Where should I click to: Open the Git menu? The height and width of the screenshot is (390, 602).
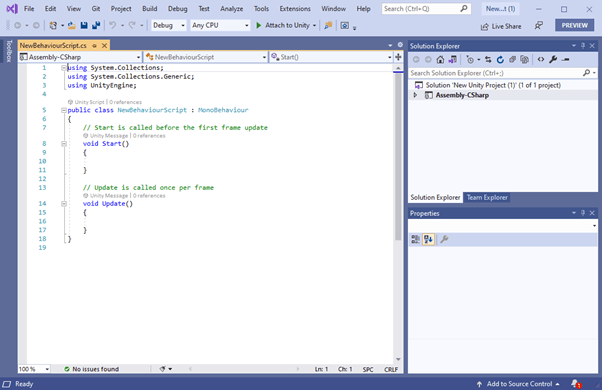coord(96,8)
